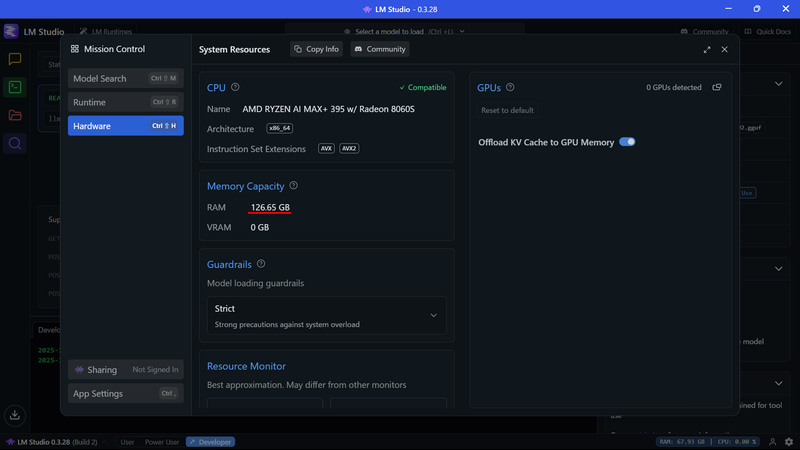Open the Downloads icon in sidebar

tap(15, 415)
